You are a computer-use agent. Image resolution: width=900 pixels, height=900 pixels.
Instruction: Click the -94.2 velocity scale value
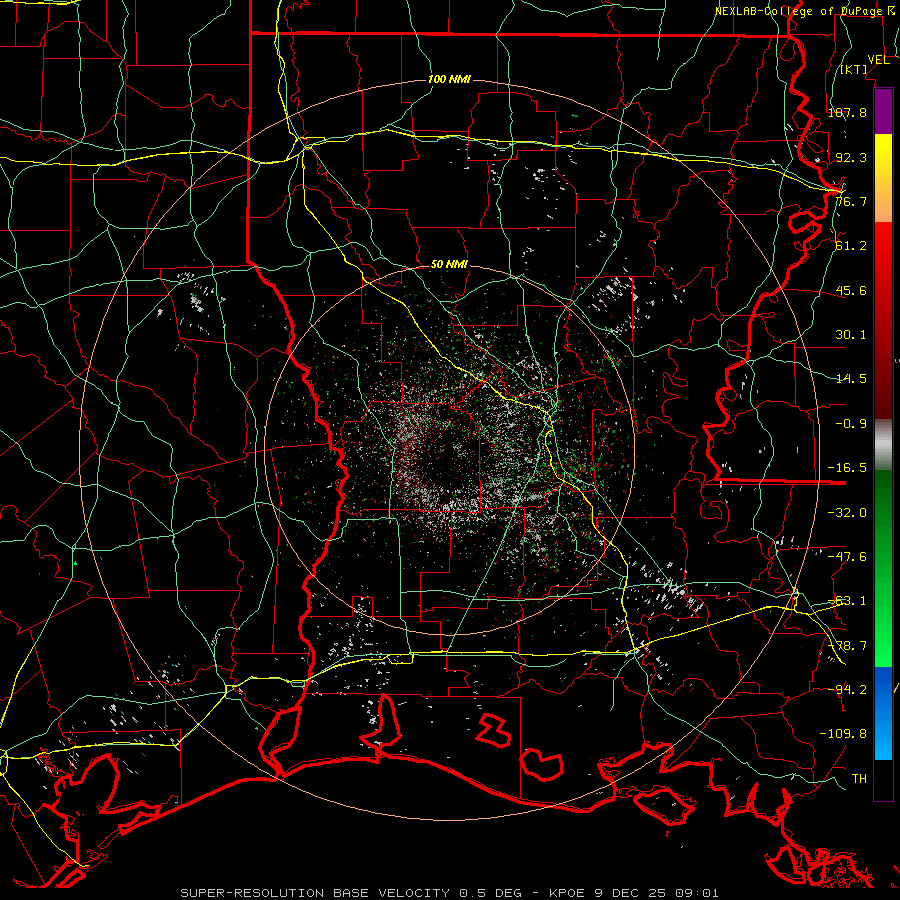(x=847, y=689)
